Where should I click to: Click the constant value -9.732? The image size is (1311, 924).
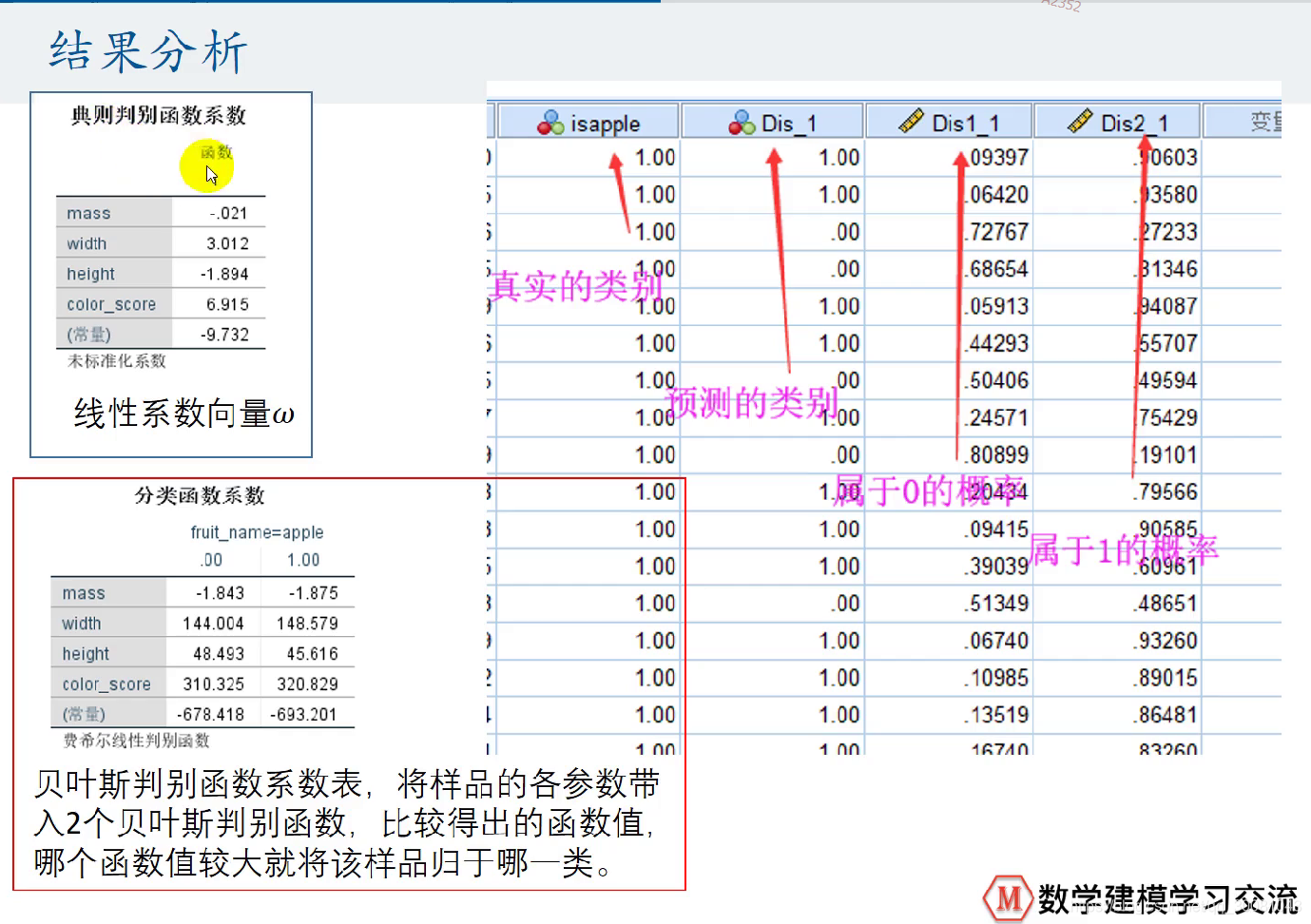(224, 335)
